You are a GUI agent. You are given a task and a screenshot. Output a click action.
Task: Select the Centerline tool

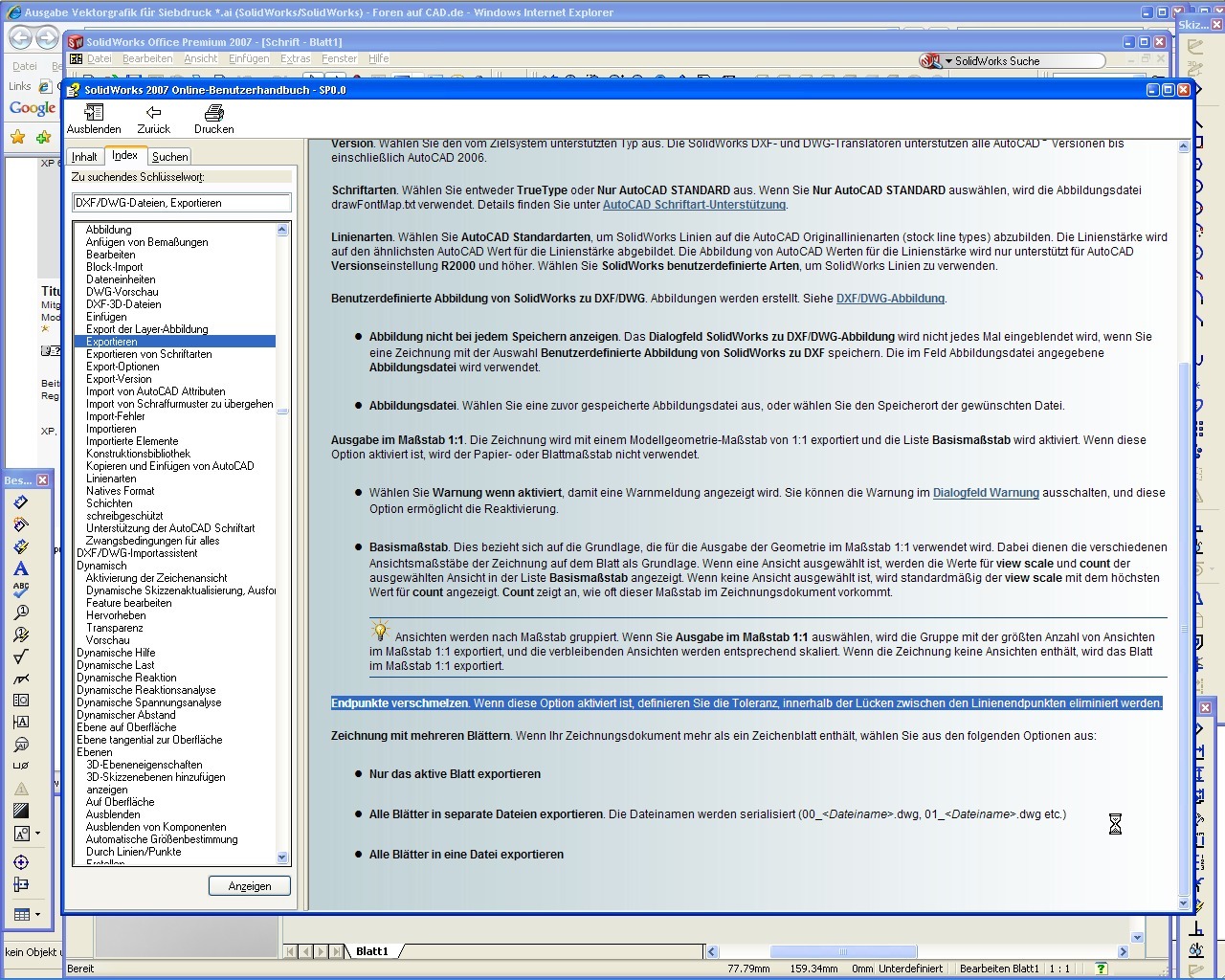[x=21, y=885]
